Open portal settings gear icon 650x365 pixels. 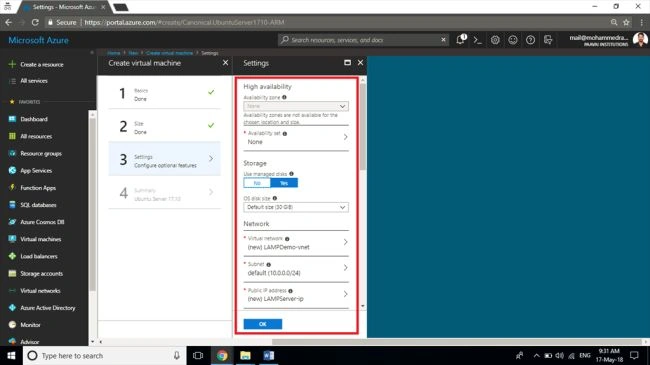tap(495, 40)
